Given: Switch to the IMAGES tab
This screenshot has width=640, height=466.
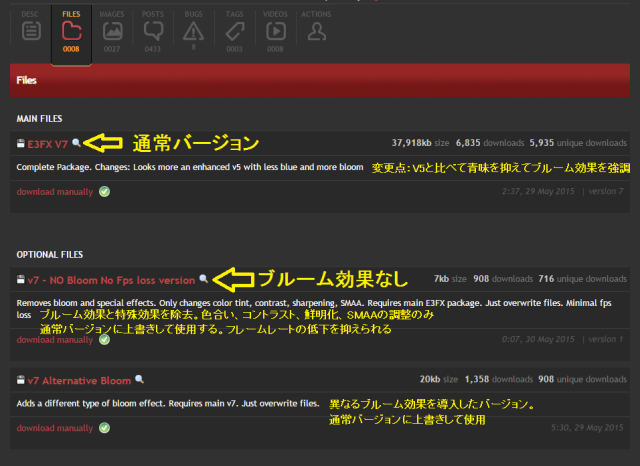Looking at the screenshot, I should pos(112,31).
